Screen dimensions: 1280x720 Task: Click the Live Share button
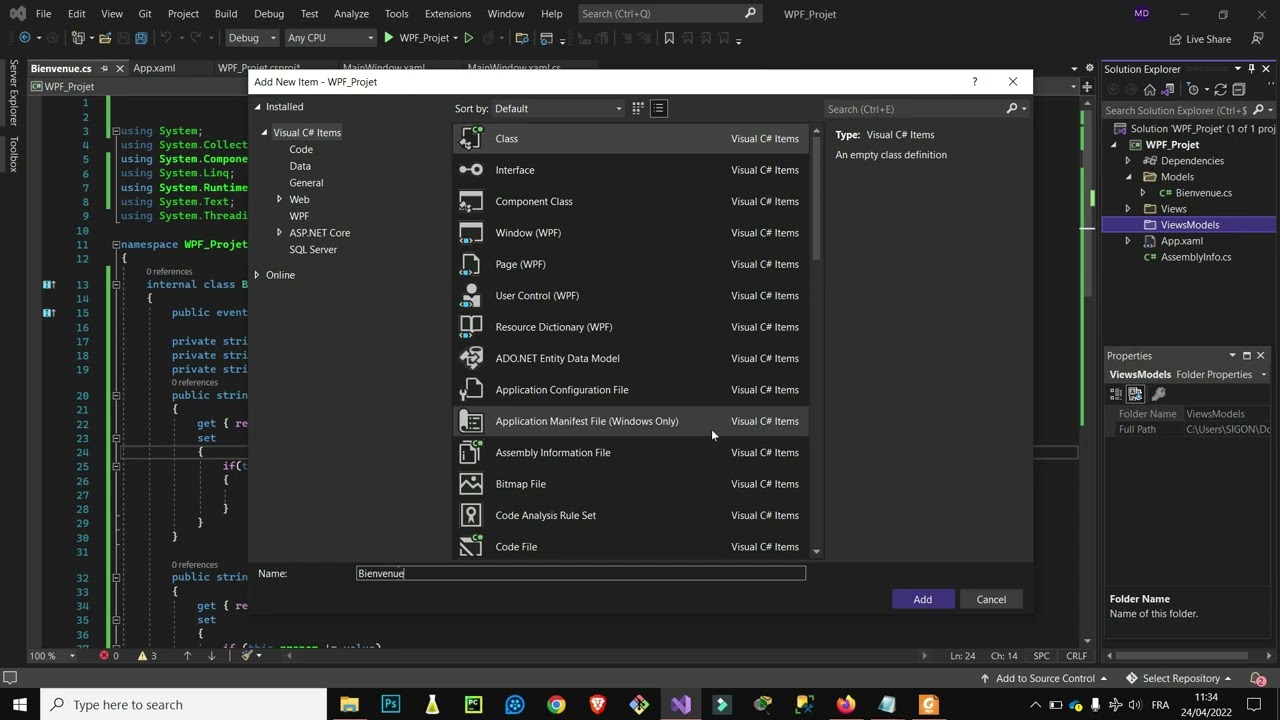click(1201, 39)
